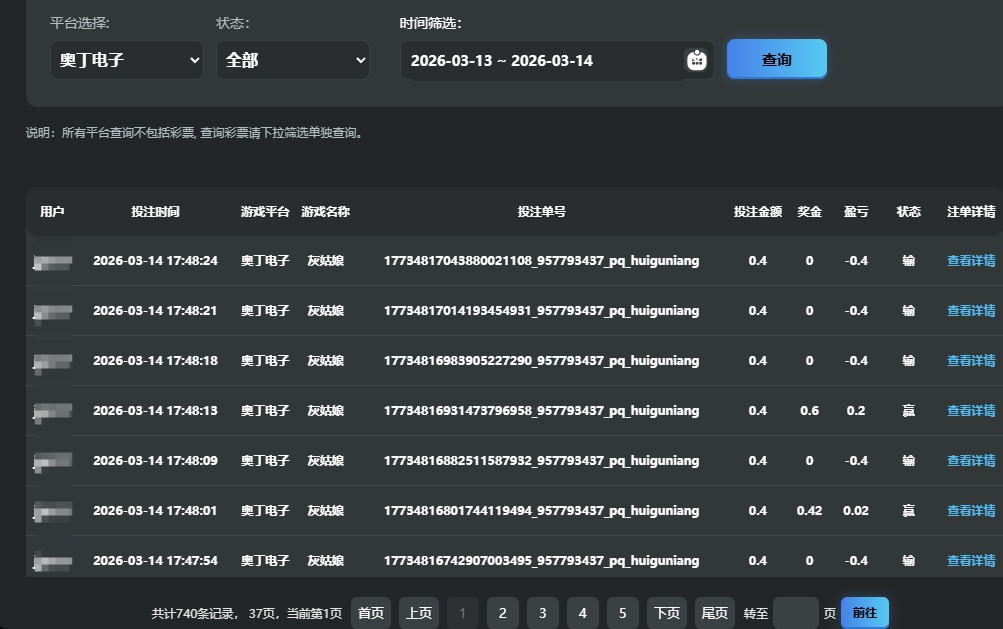
Task: Jump to page 5 in pagination
Action: coord(622,612)
